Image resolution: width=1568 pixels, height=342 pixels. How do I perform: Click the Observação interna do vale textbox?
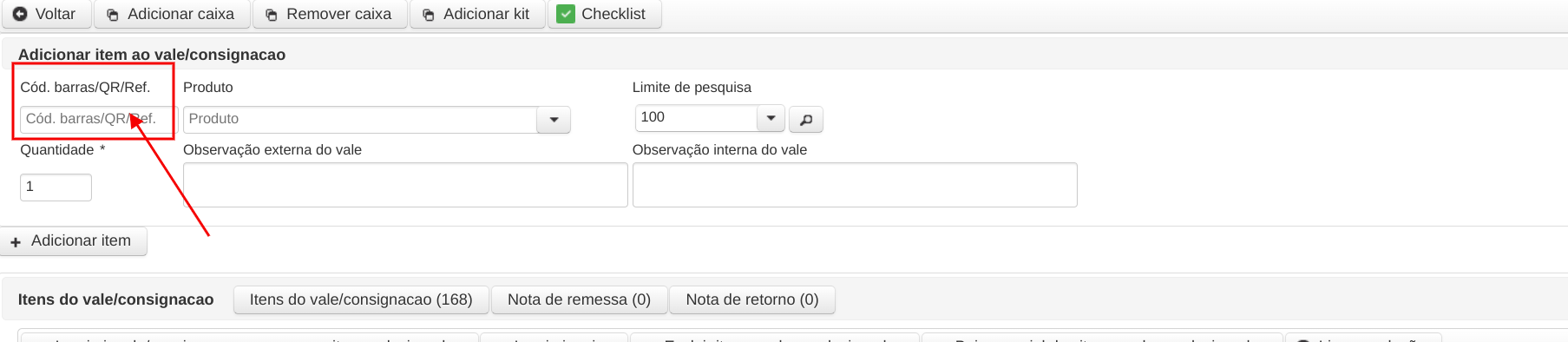point(855,185)
